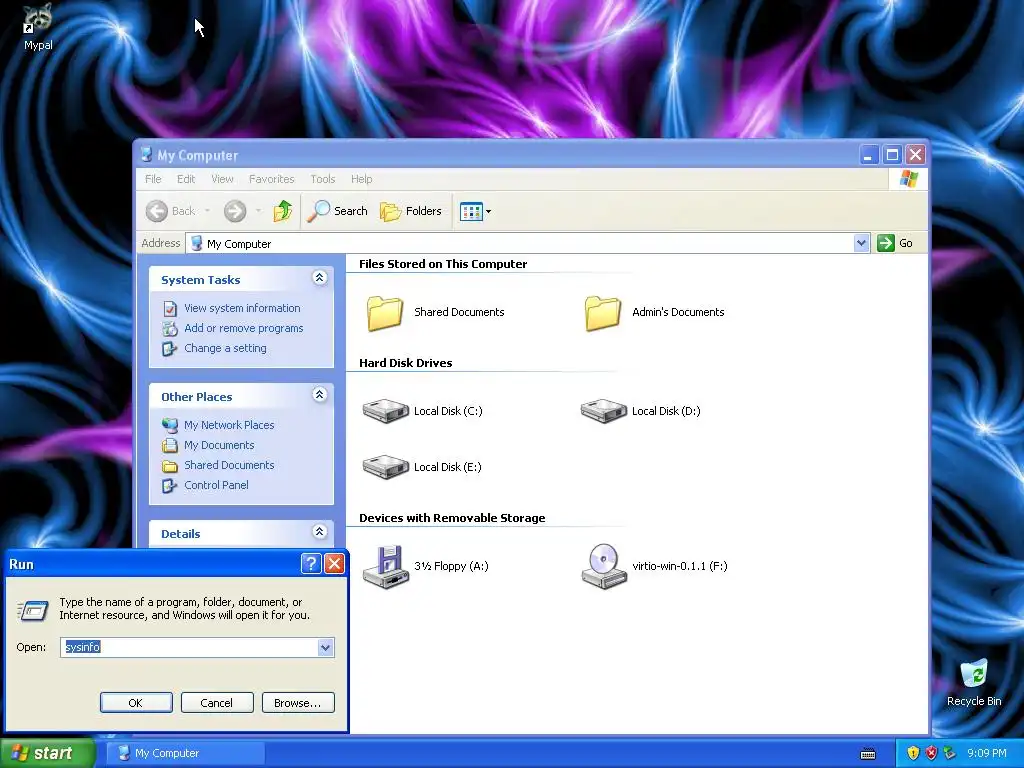Open My Network Places link

pyautogui.click(x=229, y=424)
